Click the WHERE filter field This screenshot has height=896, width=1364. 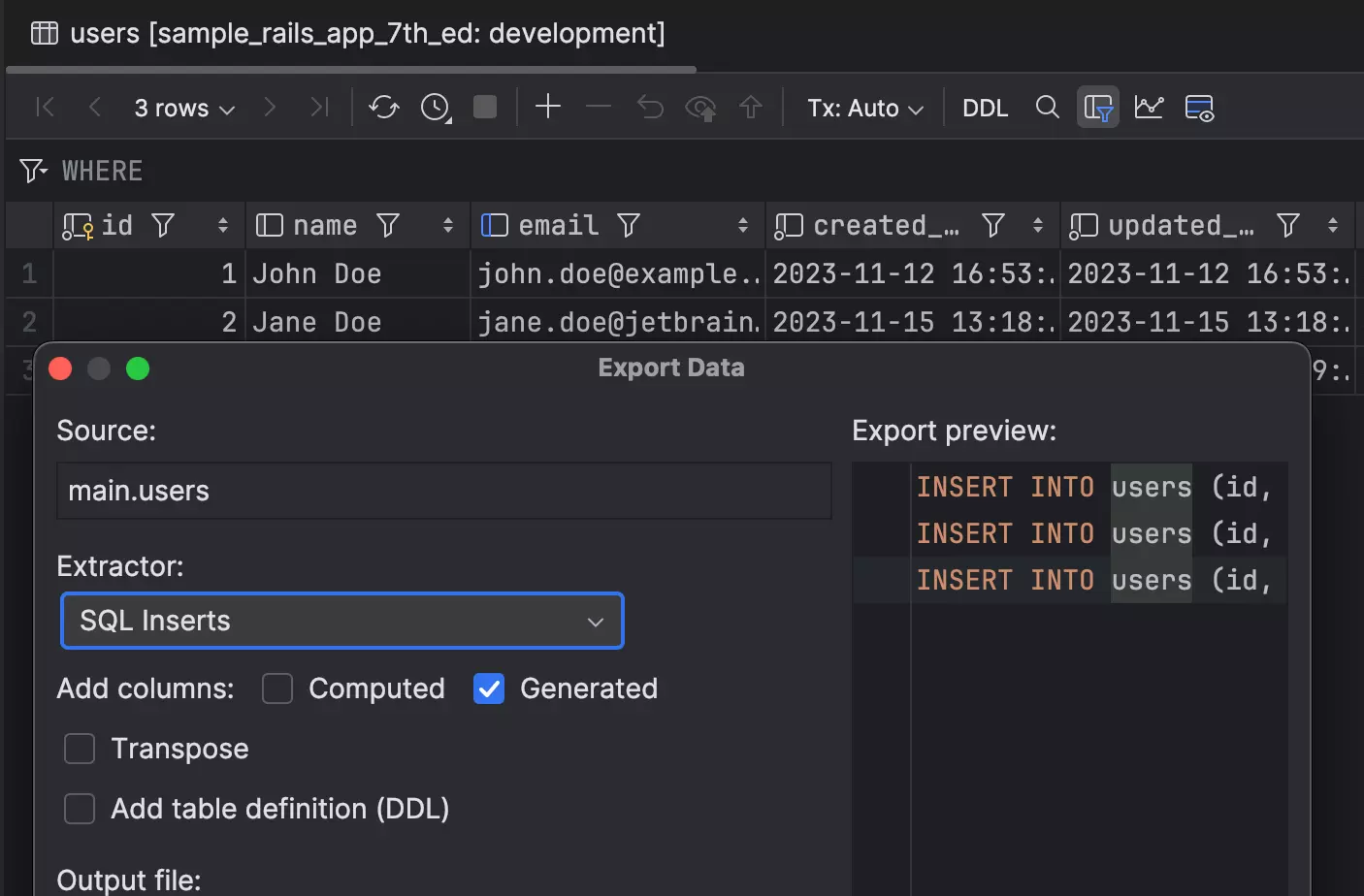point(388,172)
